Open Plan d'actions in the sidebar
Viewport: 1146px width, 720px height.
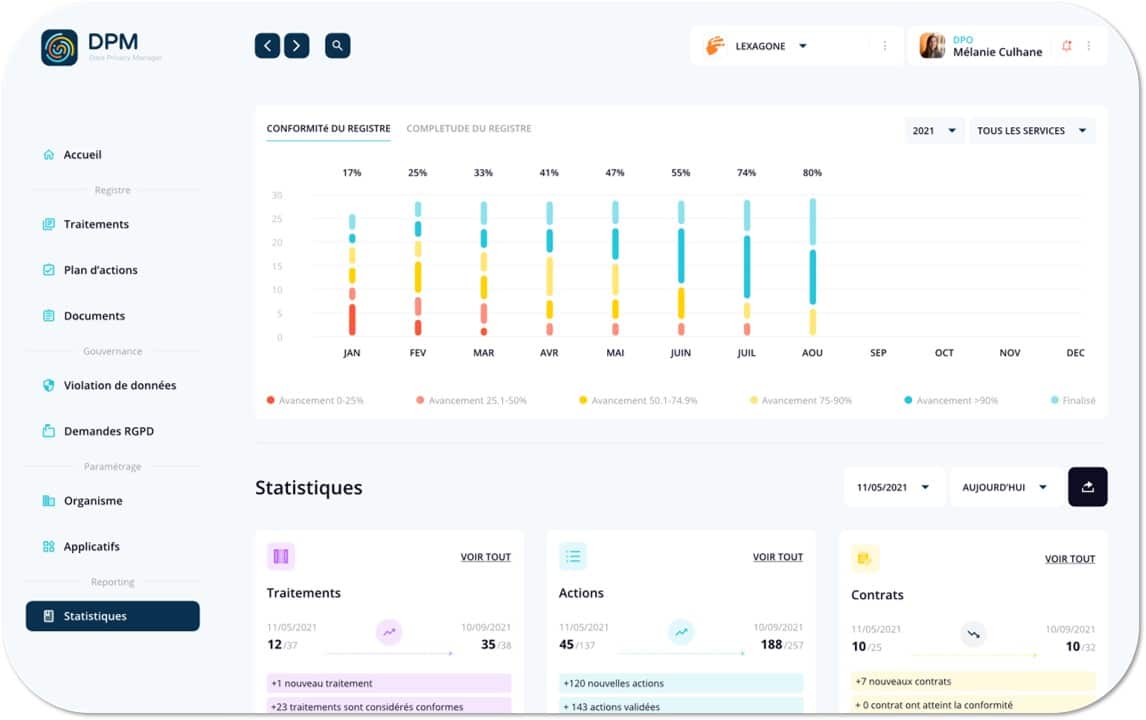pos(100,270)
